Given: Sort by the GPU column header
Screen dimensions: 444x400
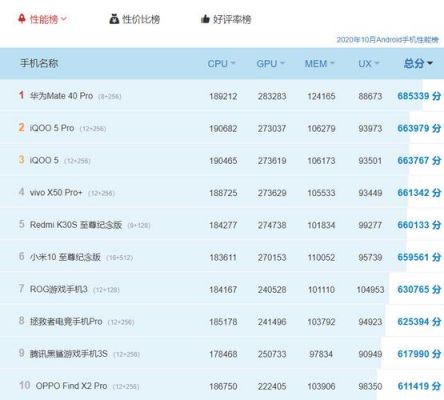Looking at the screenshot, I should coord(270,63).
